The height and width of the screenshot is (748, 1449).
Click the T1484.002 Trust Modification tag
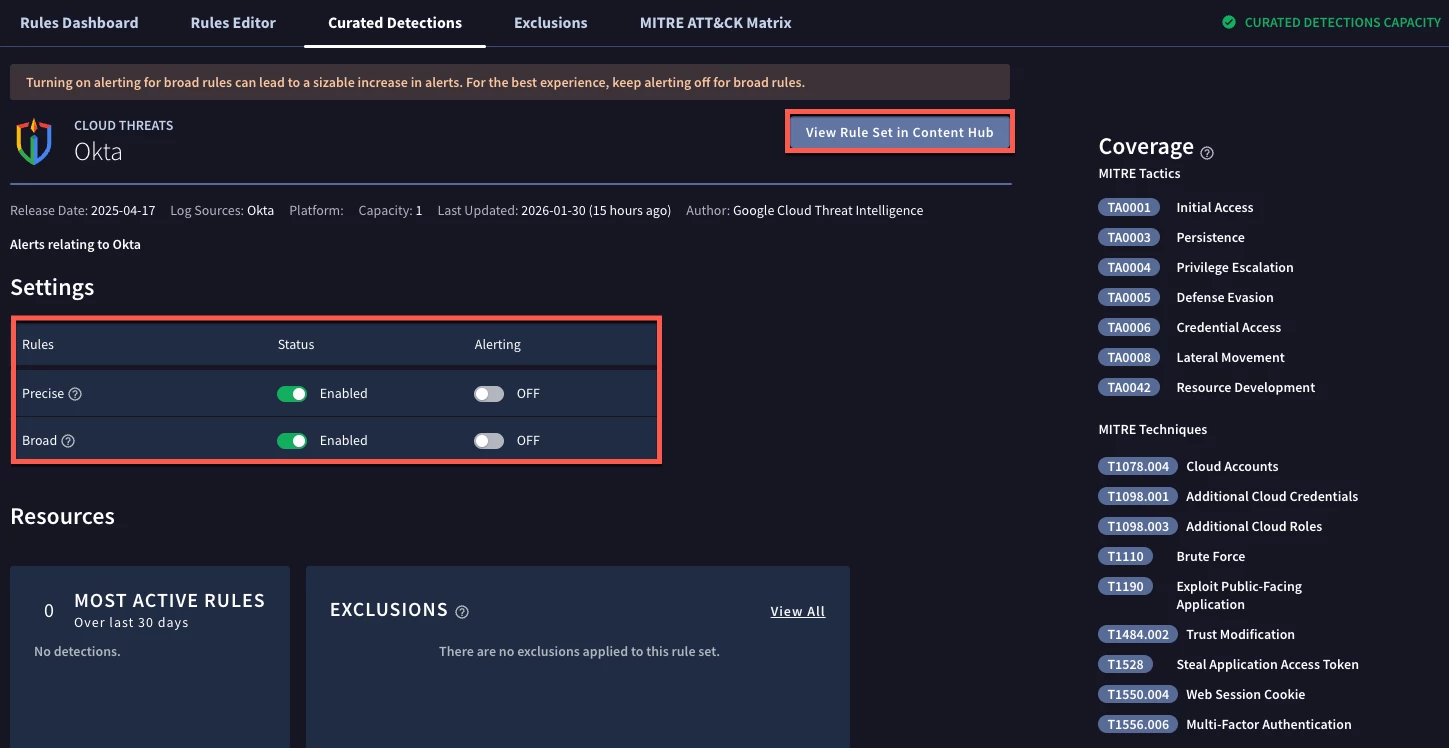point(1138,634)
